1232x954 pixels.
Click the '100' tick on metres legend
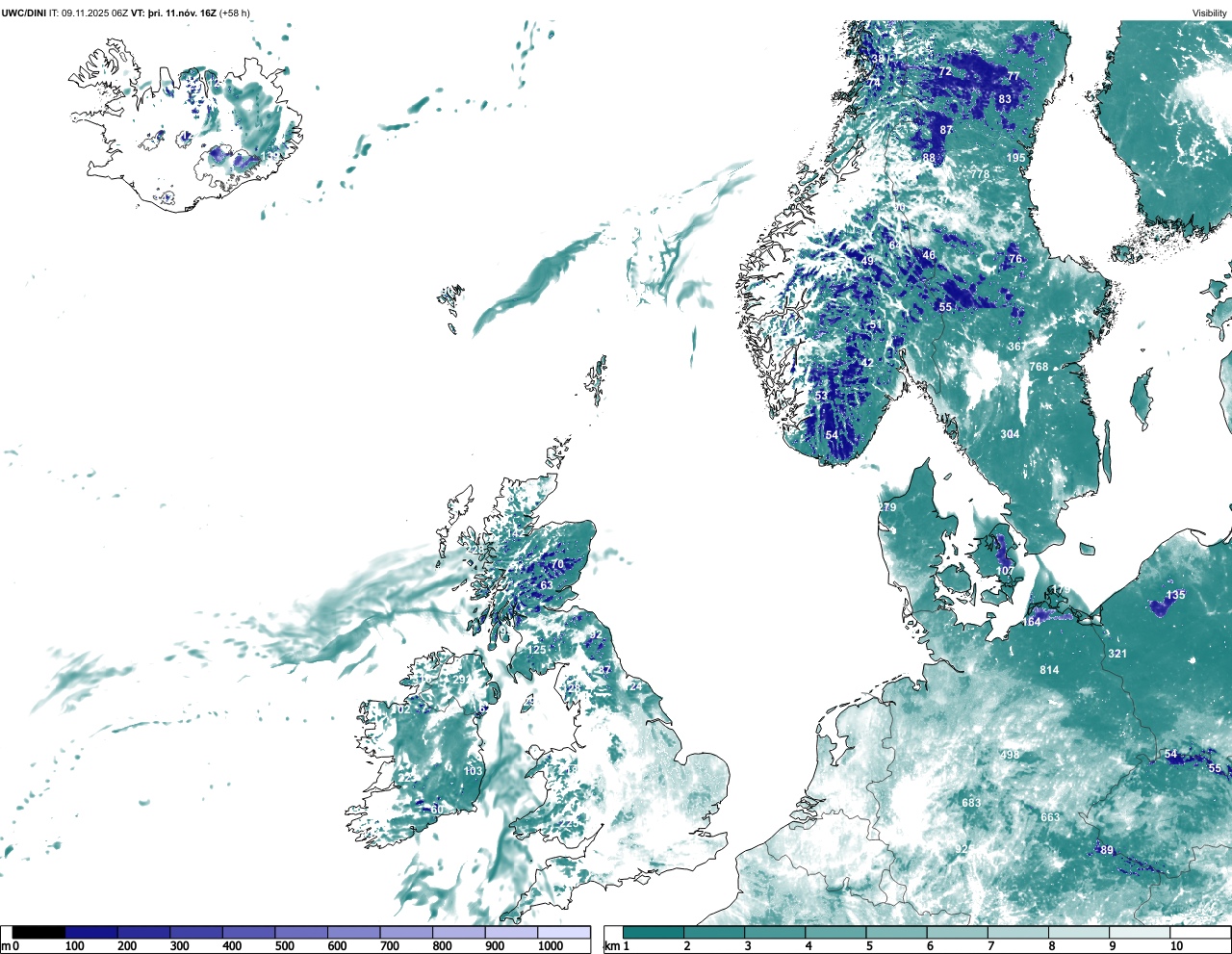[74, 946]
